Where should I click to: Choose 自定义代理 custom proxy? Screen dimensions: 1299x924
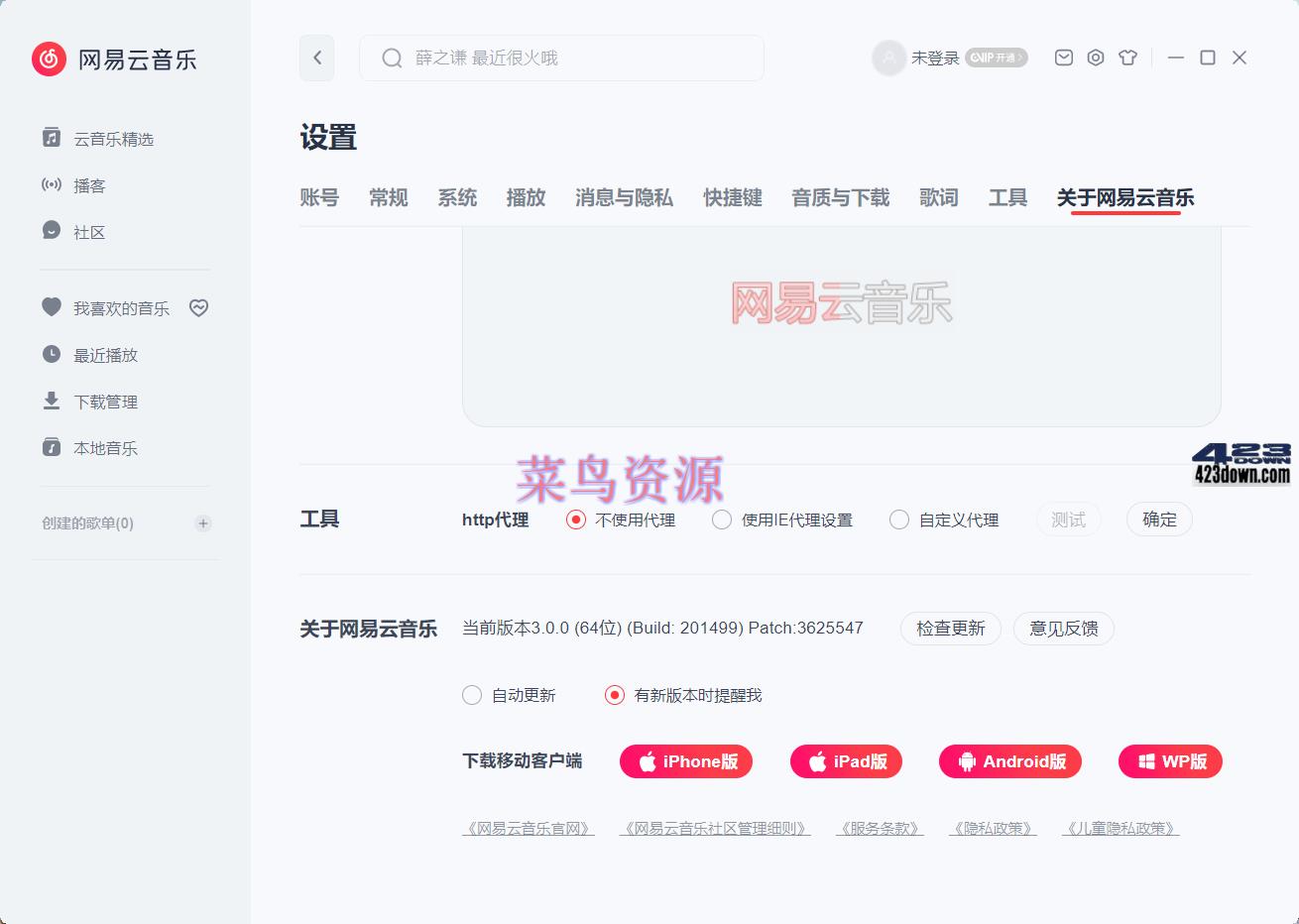(x=899, y=520)
